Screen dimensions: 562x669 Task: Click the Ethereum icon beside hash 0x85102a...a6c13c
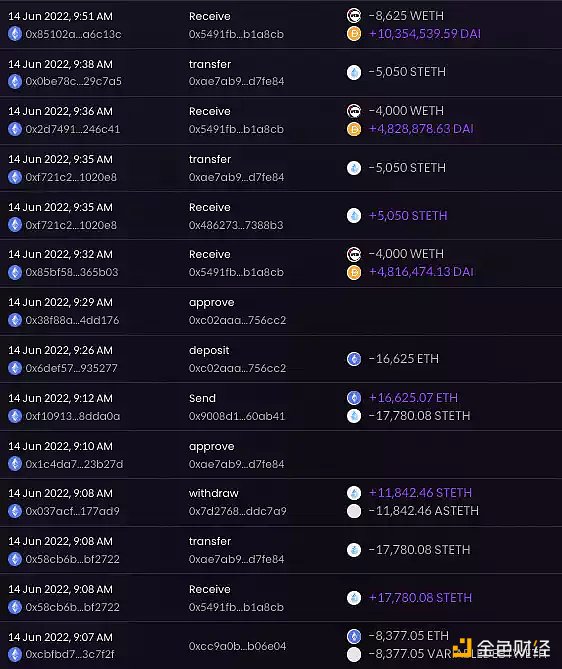(15, 34)
